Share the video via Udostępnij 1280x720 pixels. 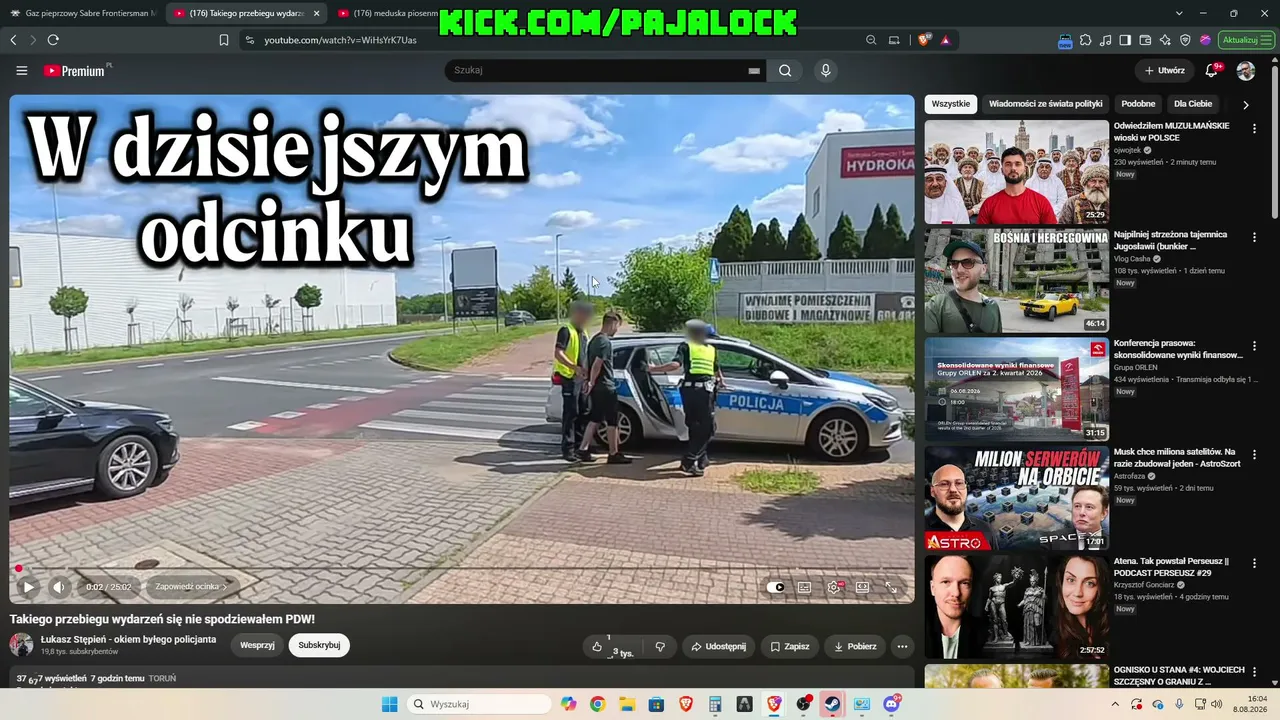tap(718, 647)
